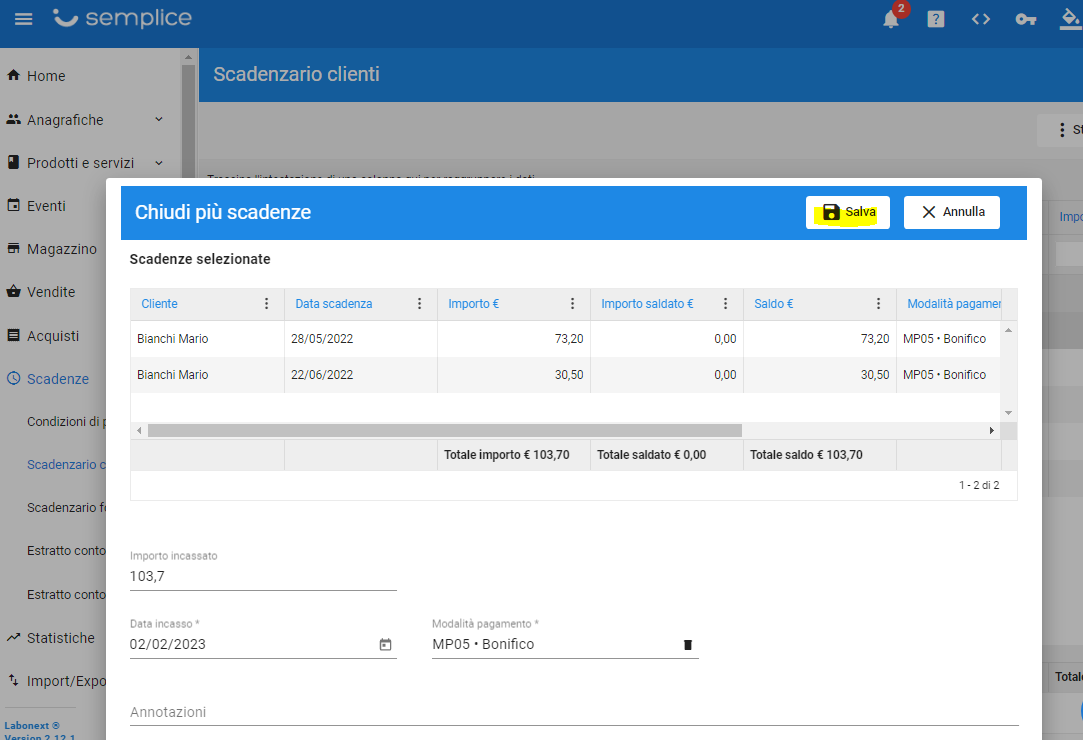Expand Prodotti e servizi chevron
The image size is (1083, 740).
point(159,163)
